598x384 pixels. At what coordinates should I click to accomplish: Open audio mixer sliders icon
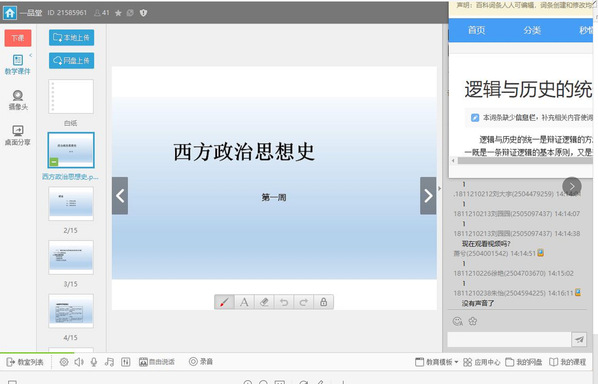point(125,362)
